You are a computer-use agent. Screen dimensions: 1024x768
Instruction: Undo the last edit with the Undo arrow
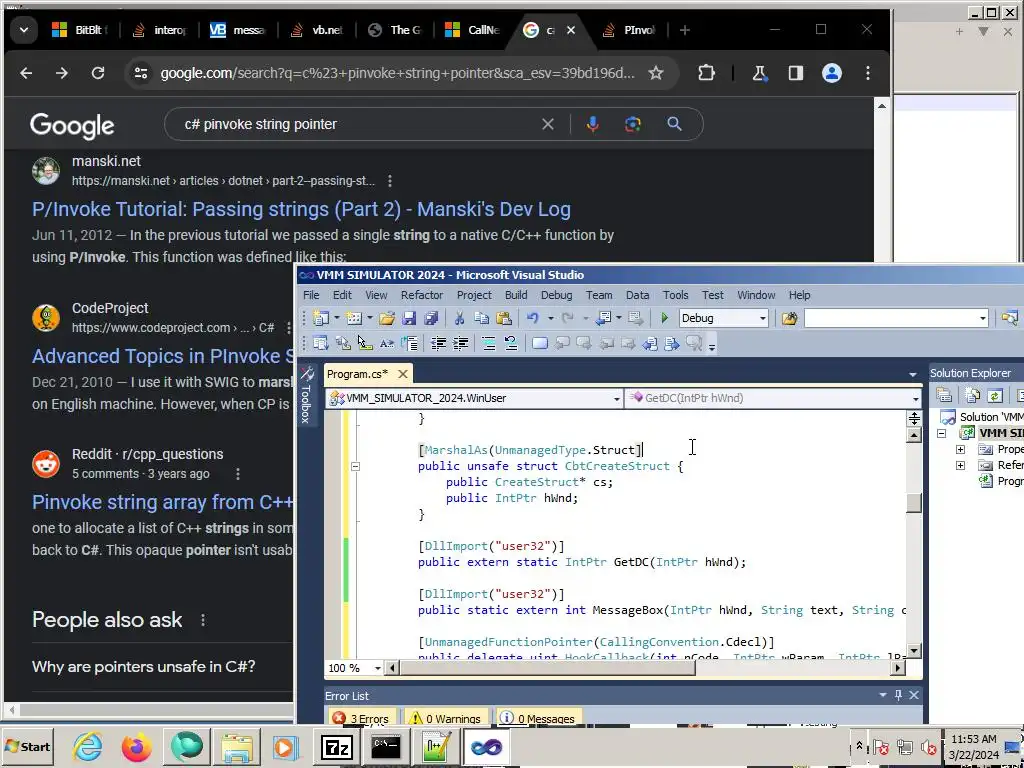pos(533,318)
